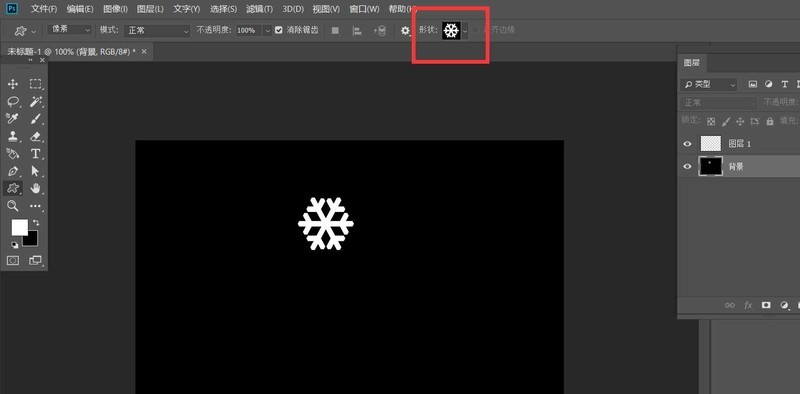The width and height of the screenshot is (800, 394).
Task: Toggle lock transparent pixels
Action: 711,121
